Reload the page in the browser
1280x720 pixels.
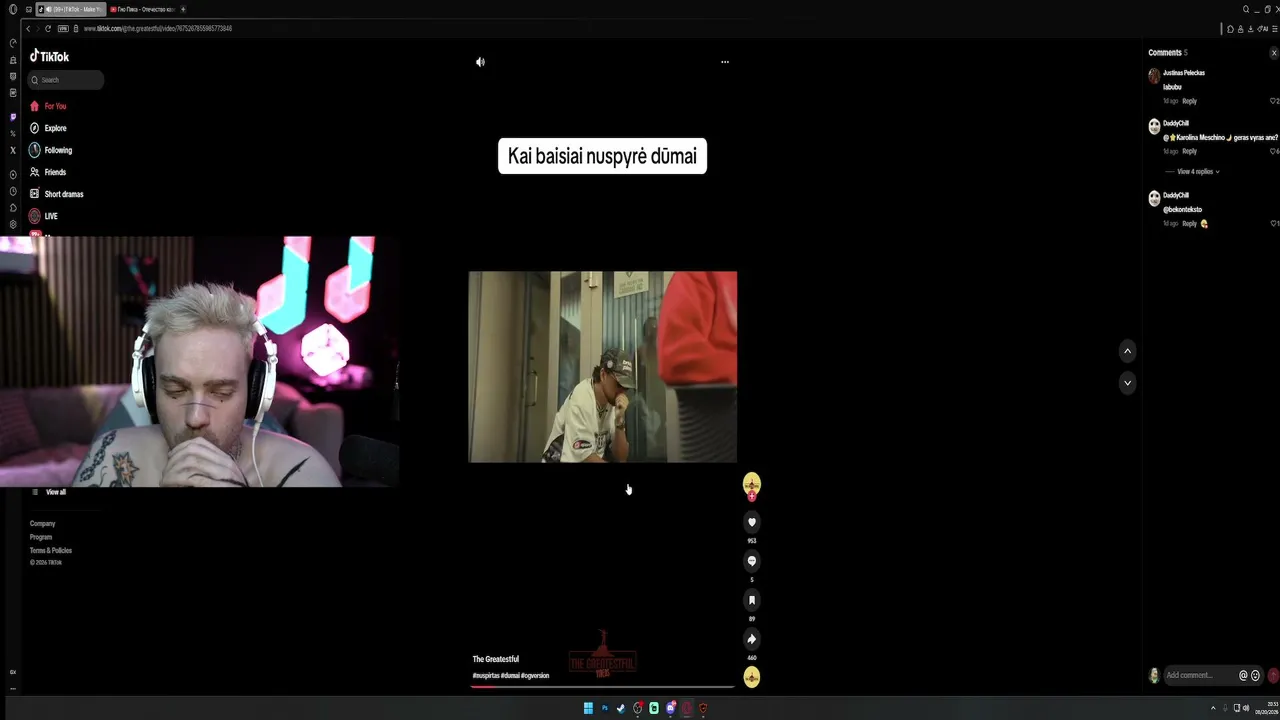(x=48, y=29)
